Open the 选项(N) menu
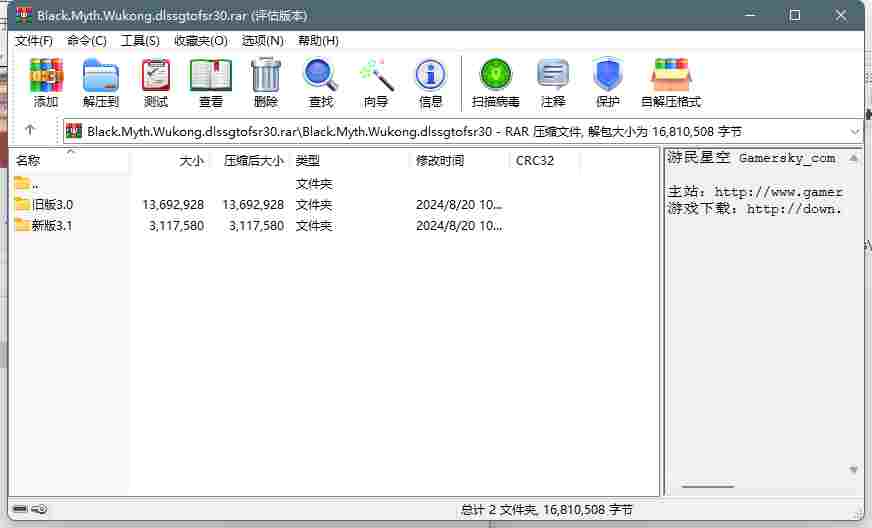The image size is (872, 528). 262,41
